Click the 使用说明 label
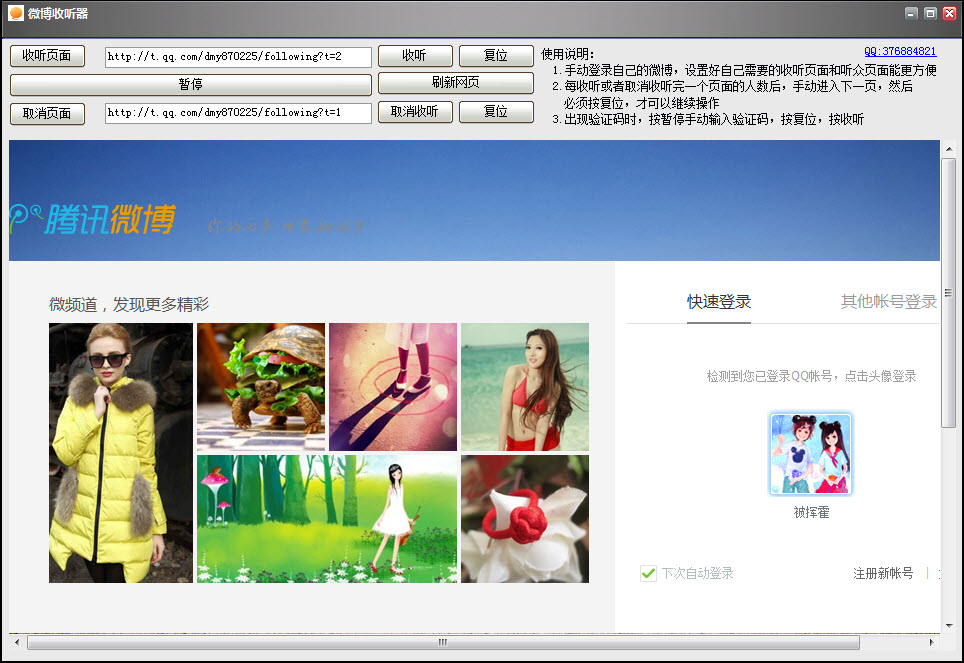 (x=567, y=54)
